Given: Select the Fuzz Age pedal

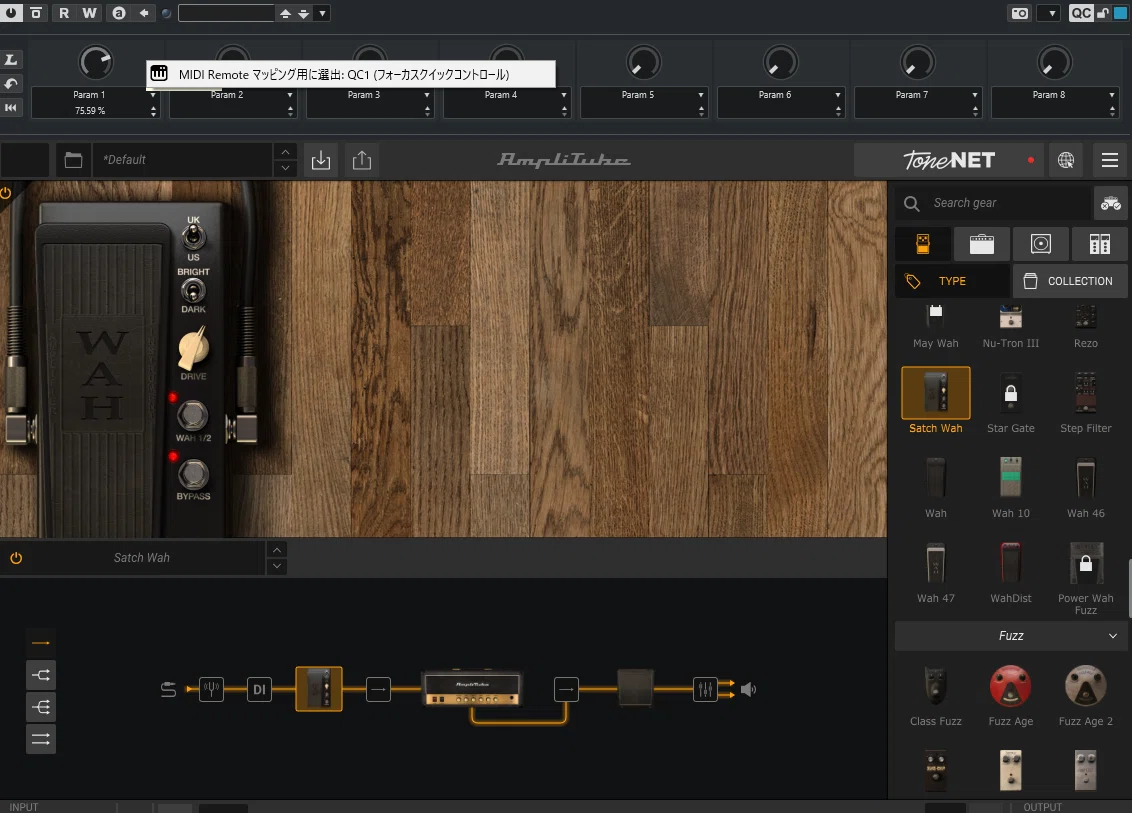Looking at the screenshot, I should (x=1011, y=695).
